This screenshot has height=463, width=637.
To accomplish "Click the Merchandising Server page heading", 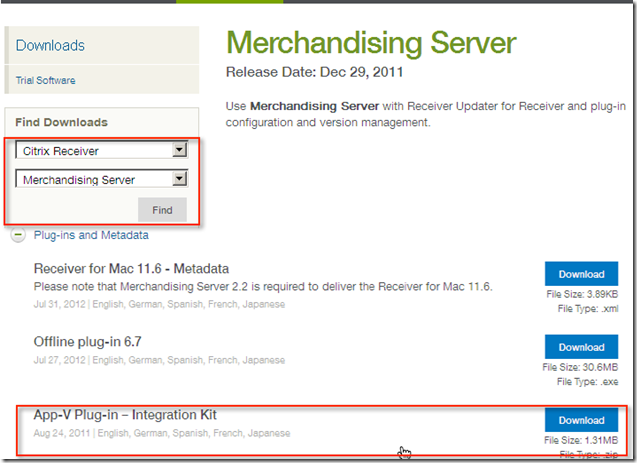I will [x=371, y=43].
